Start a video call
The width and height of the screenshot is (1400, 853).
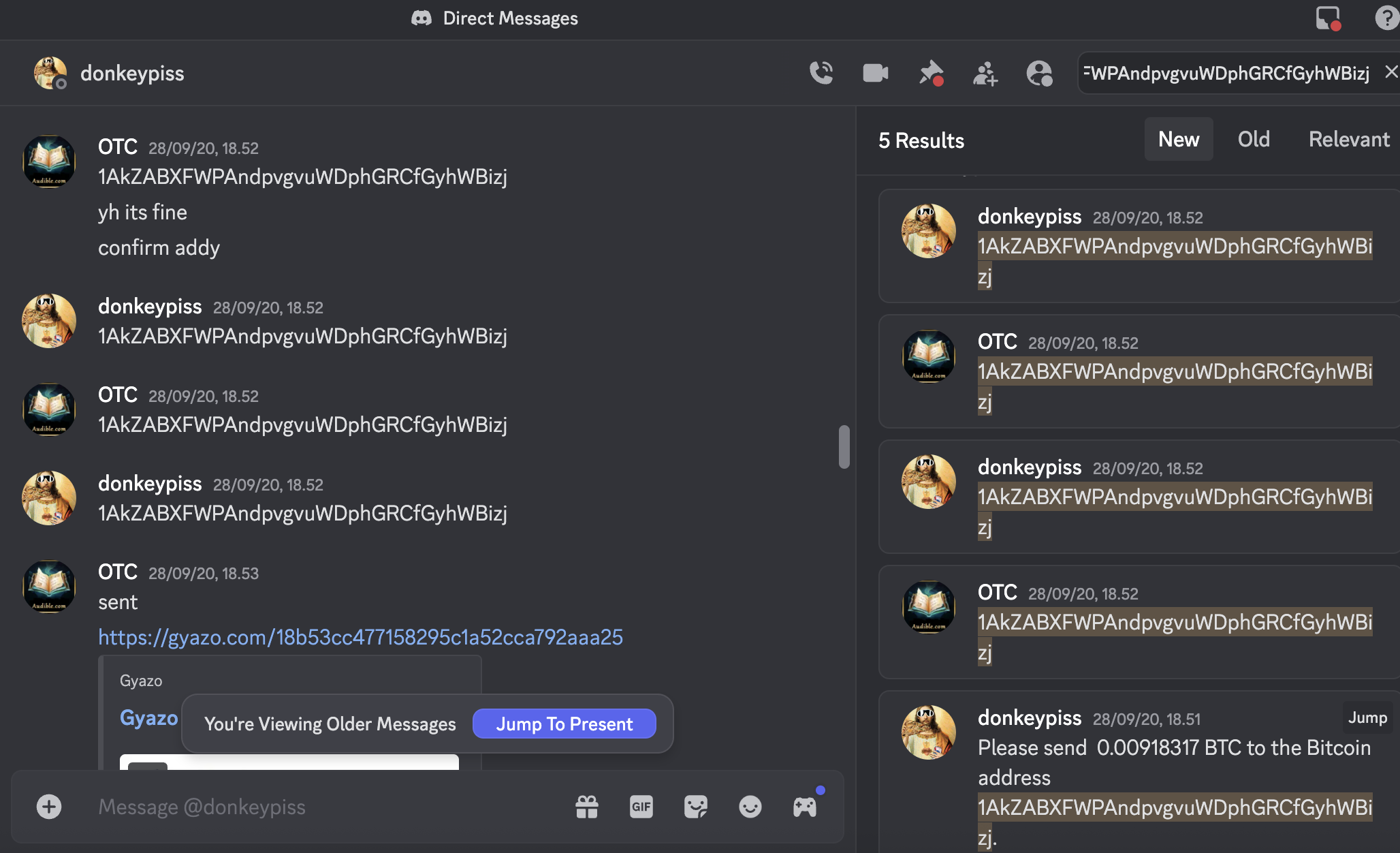coord(875,73)
